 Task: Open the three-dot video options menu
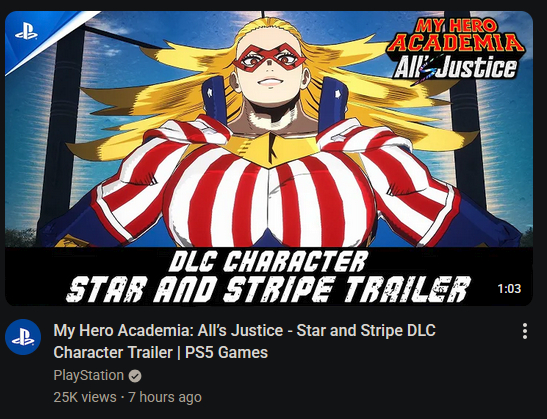coord(525,331)
